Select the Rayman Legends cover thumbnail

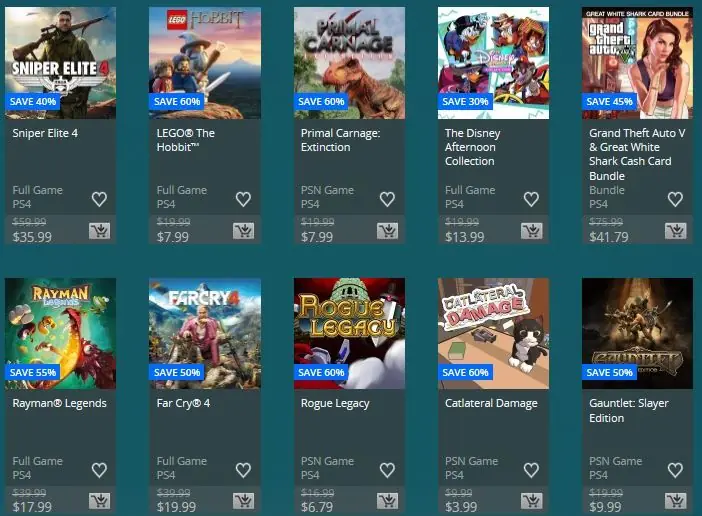click(60, 333)
